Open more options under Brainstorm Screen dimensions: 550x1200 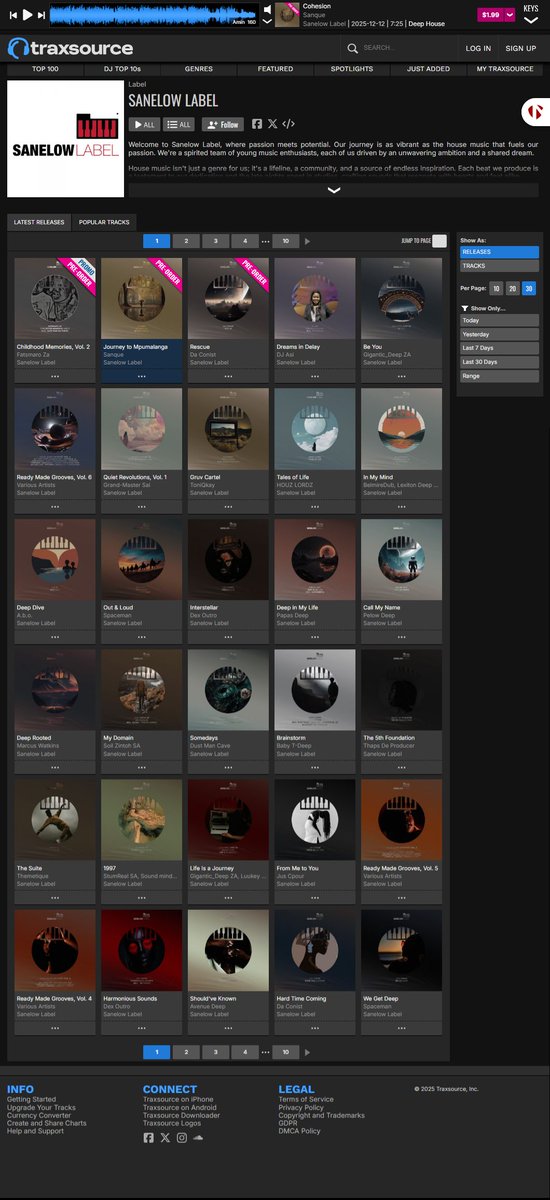click(315, 767)
